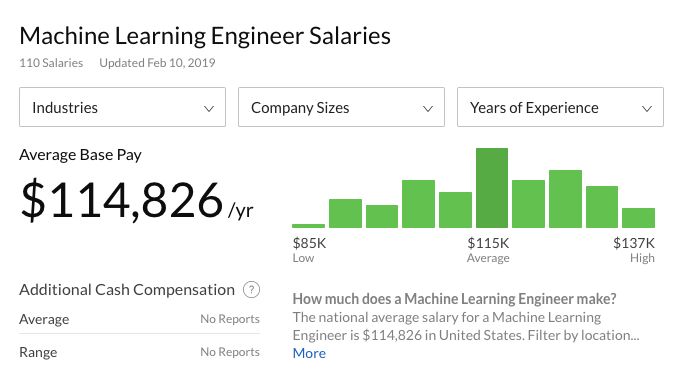The width and height of the screenshot is (686, 385).
Task: Select the rightmost bar above $137K High
Action: (x=638, y=218)
